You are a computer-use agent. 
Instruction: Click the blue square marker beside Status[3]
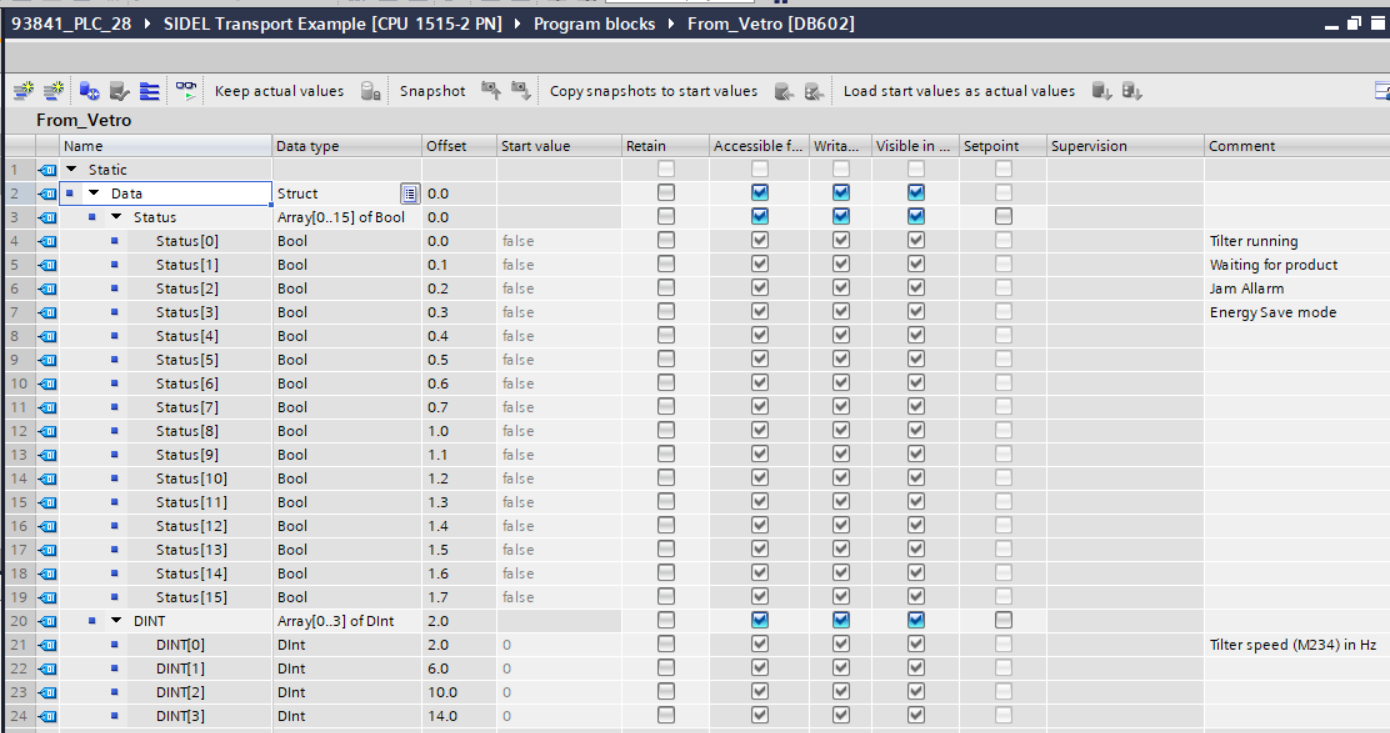tap(114, 312)
